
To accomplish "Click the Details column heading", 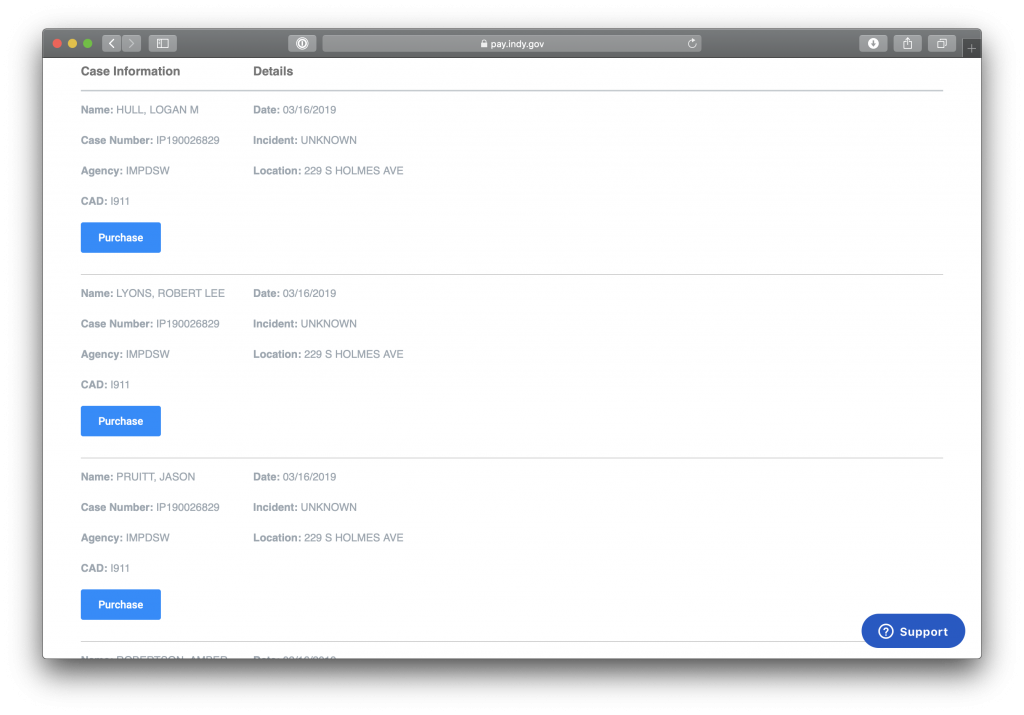I will [x=273, y=72].
